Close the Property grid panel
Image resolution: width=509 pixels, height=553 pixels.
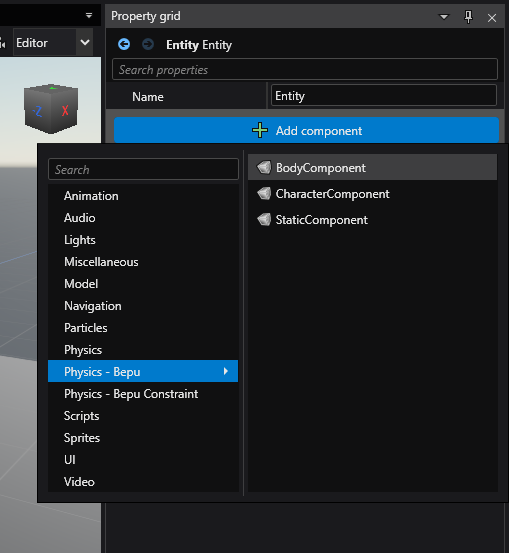[x=492, y=18]
